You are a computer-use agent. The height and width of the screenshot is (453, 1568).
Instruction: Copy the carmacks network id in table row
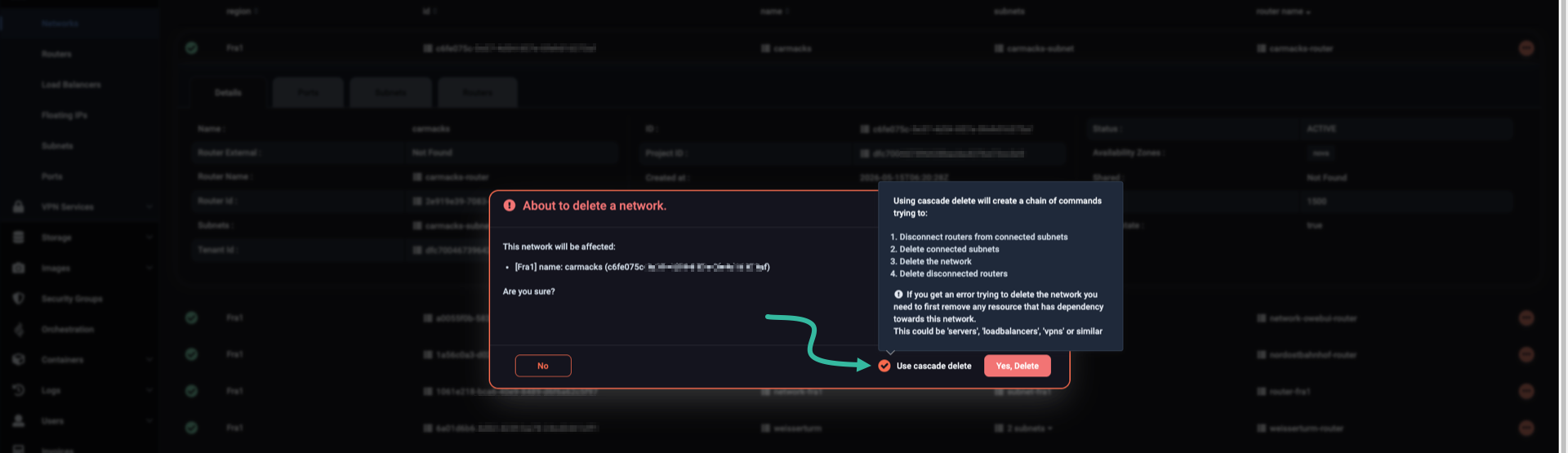pyautogui.click(x=428, y=49)
